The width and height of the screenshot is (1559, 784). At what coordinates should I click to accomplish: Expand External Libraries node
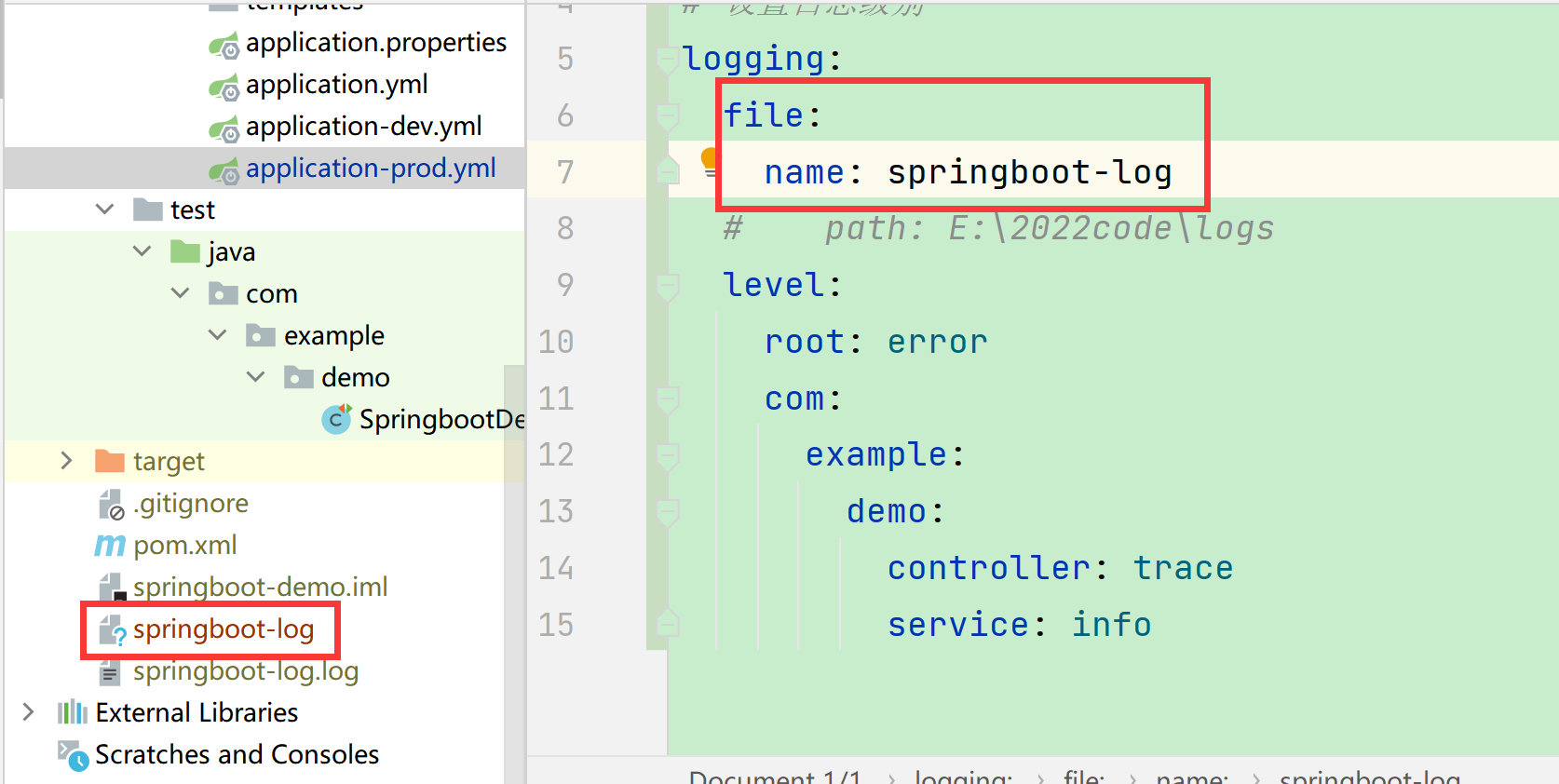[x=28, y=712]
